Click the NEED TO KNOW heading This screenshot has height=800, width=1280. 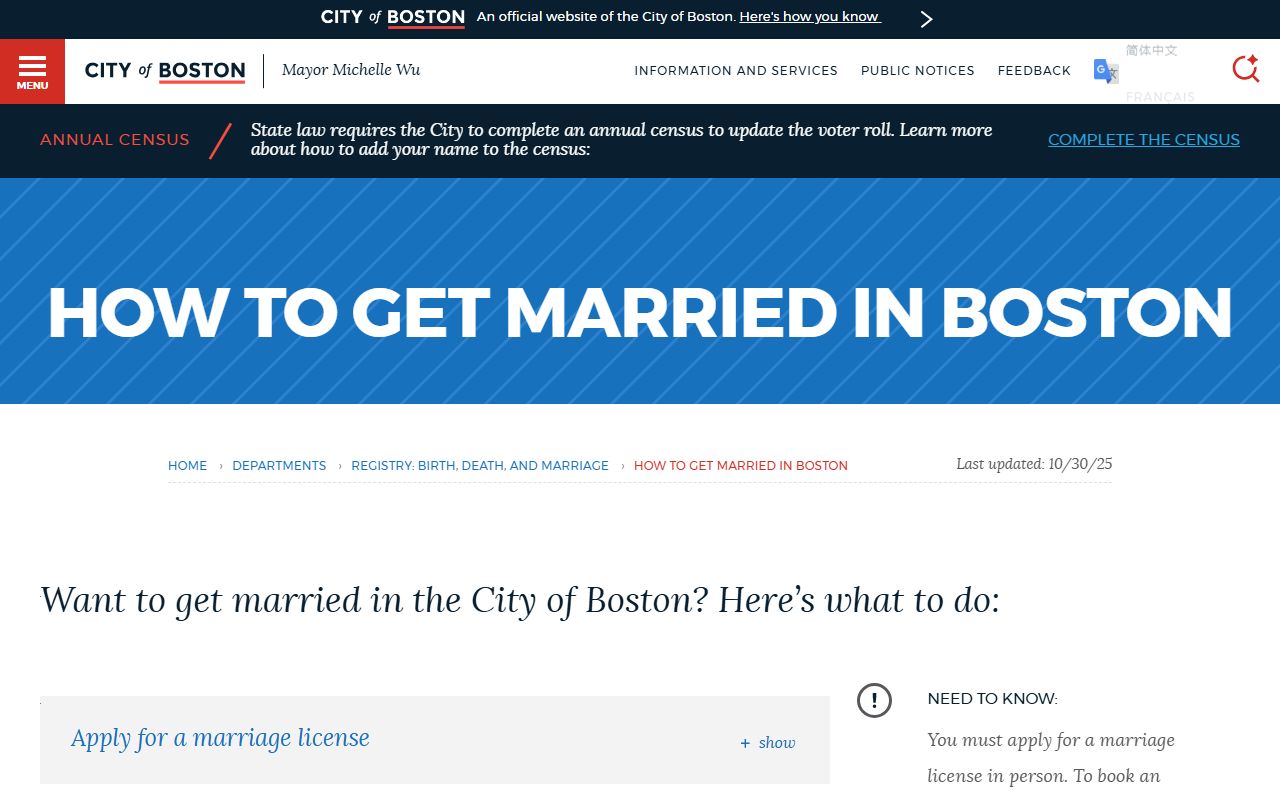992,699
